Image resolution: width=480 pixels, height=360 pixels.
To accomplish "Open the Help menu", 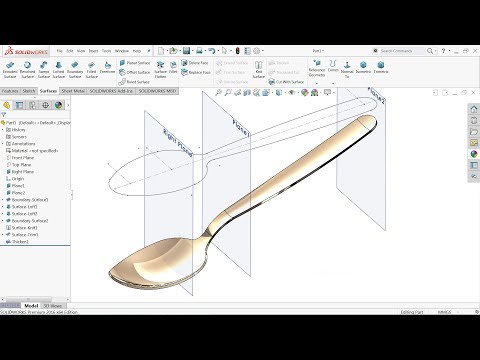I will click(x=137, y=51).
